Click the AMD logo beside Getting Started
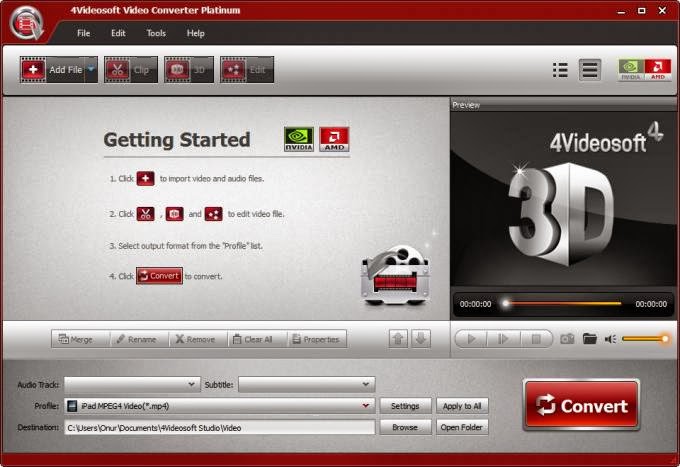Image resolution: width=680 pixels, height=467 pixels. 334,140
